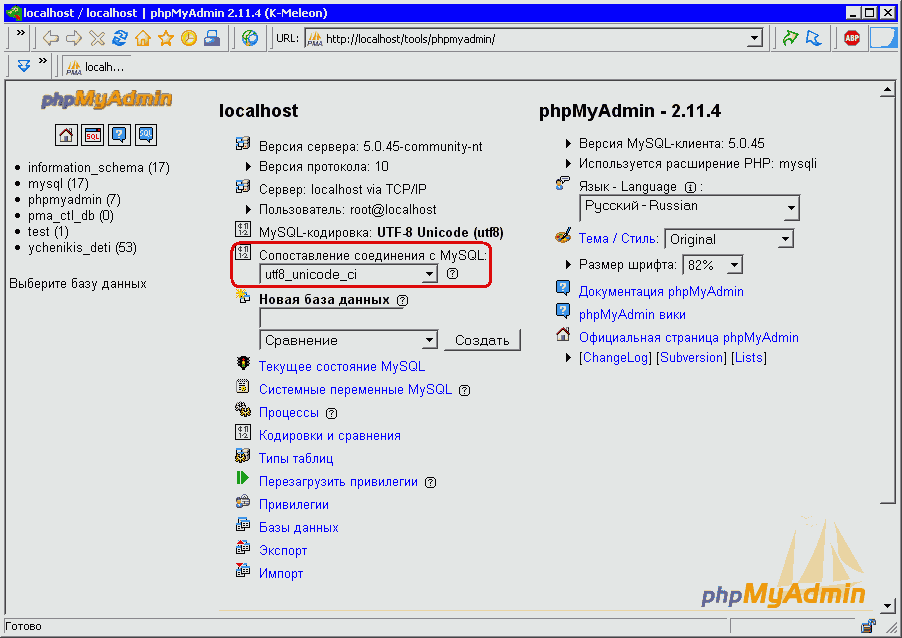This screenshot has width=902, height=638.
Task: Click the Forward arrow in browser toolbar
Action: pos(74,39)
